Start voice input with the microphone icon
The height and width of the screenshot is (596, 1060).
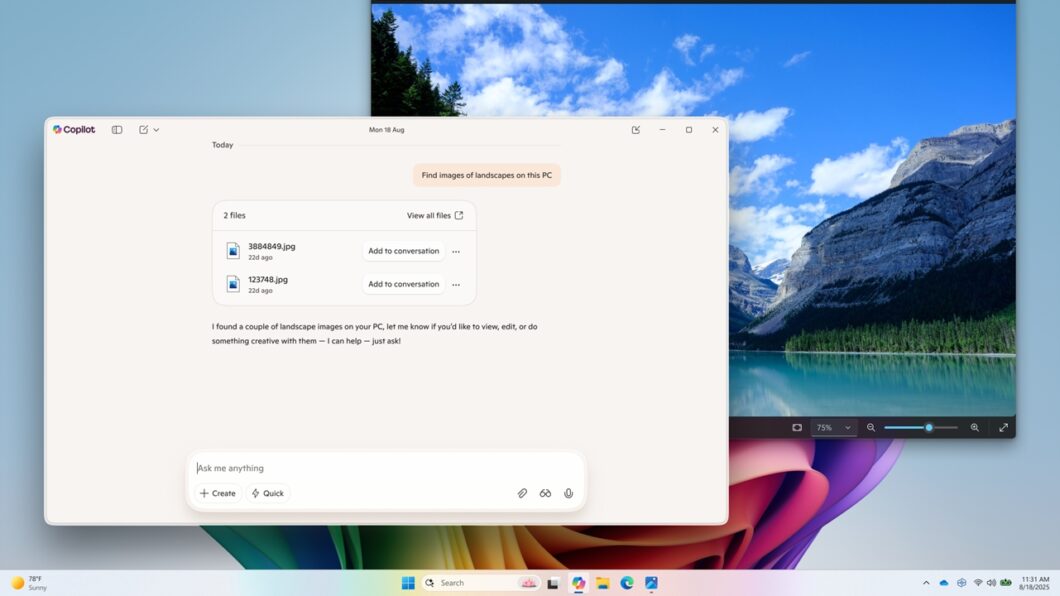(568, 493)
